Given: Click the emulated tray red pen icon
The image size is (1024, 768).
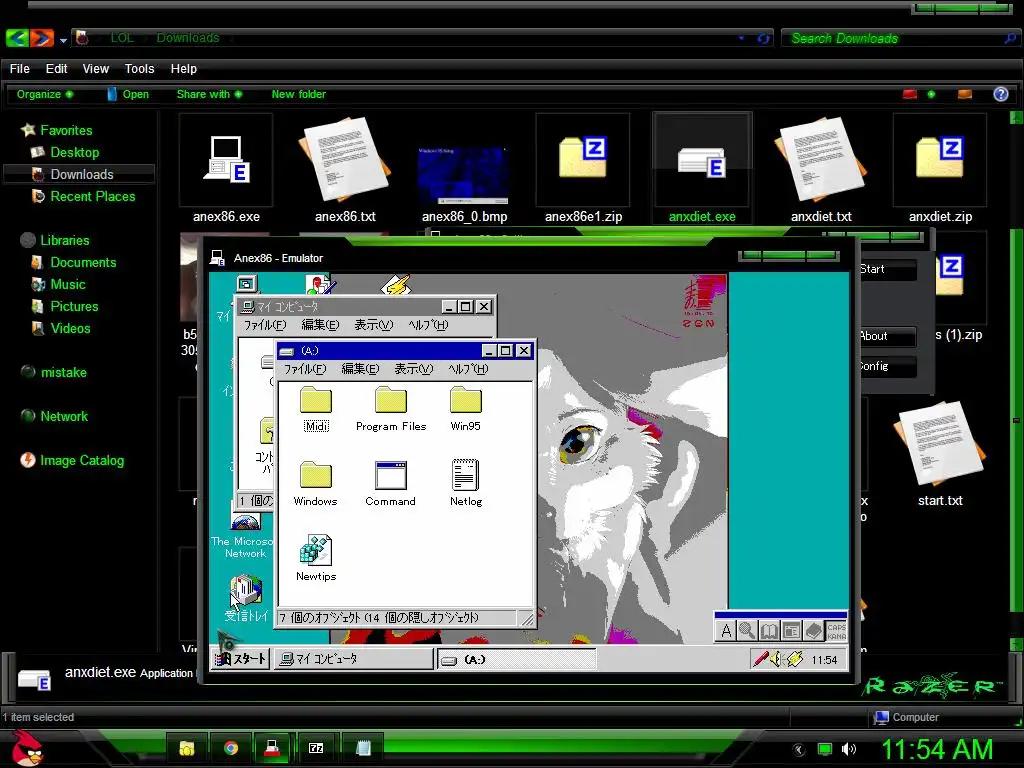Looking at the screenshot, I should (x=760, y=659).
